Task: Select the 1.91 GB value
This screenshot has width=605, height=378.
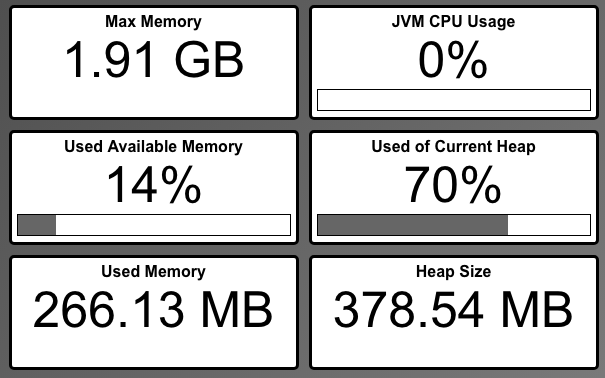Action: tap(154, 60)
